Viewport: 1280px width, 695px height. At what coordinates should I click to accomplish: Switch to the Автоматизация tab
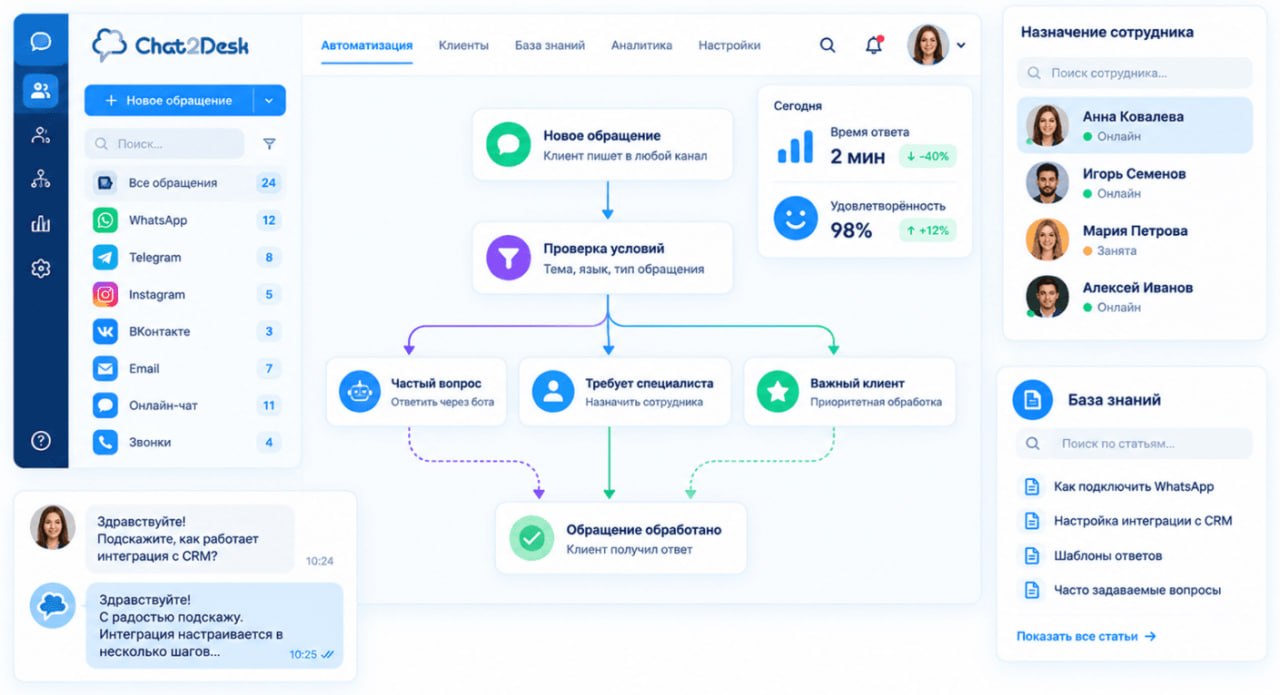tap(367, 45)
